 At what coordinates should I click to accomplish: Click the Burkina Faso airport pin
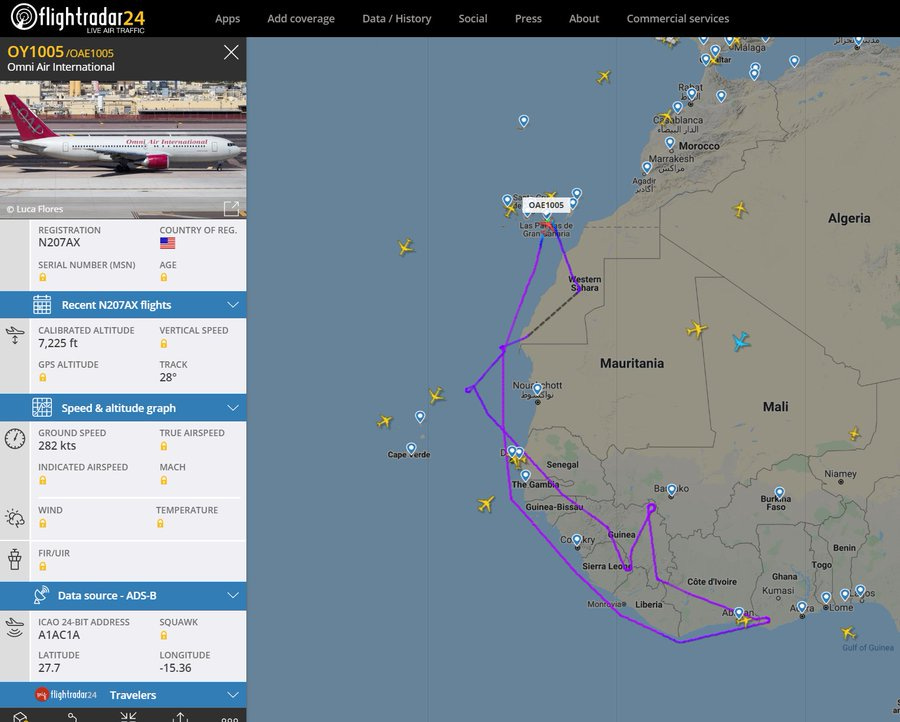click(x=779, y=492)
